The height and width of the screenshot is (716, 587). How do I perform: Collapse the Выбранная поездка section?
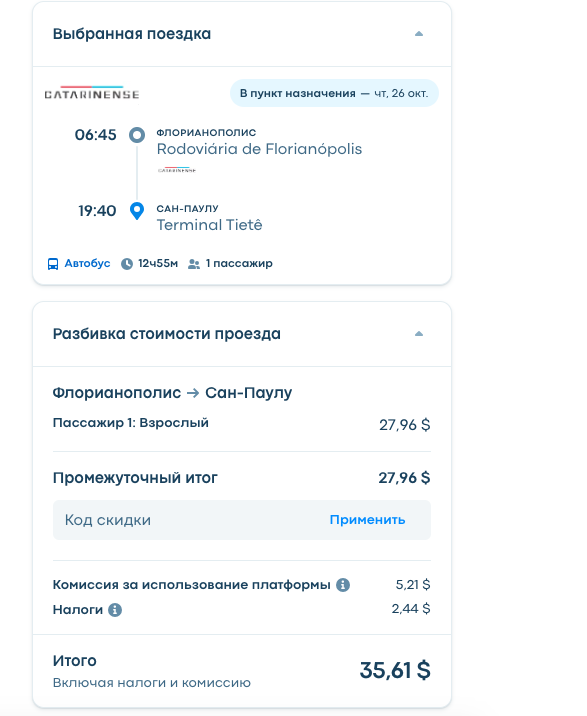click(418, 34)
